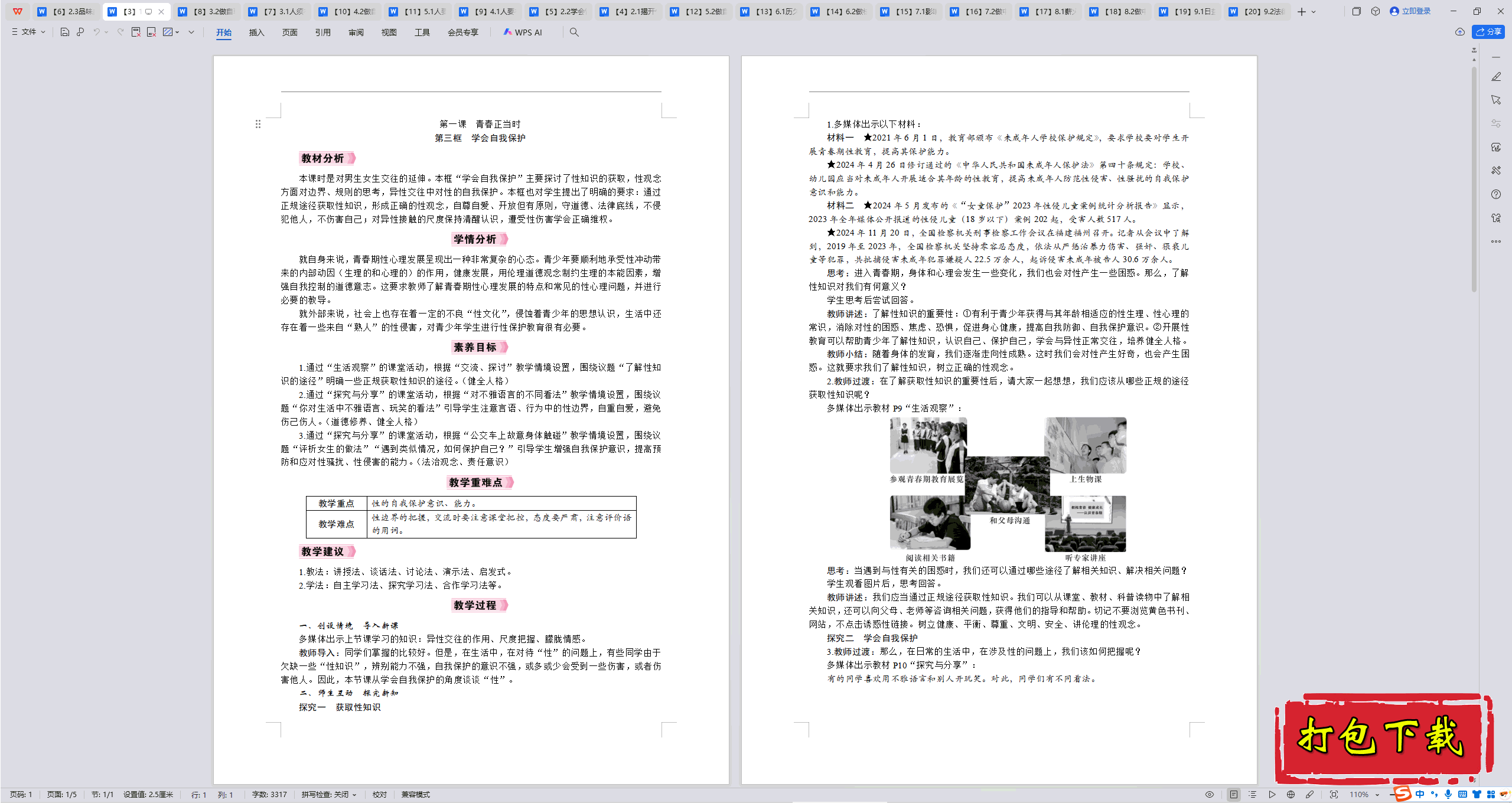1512x803 pixels.
Task: Click the multi-window icon in title bar
Action: [1356, 11]
